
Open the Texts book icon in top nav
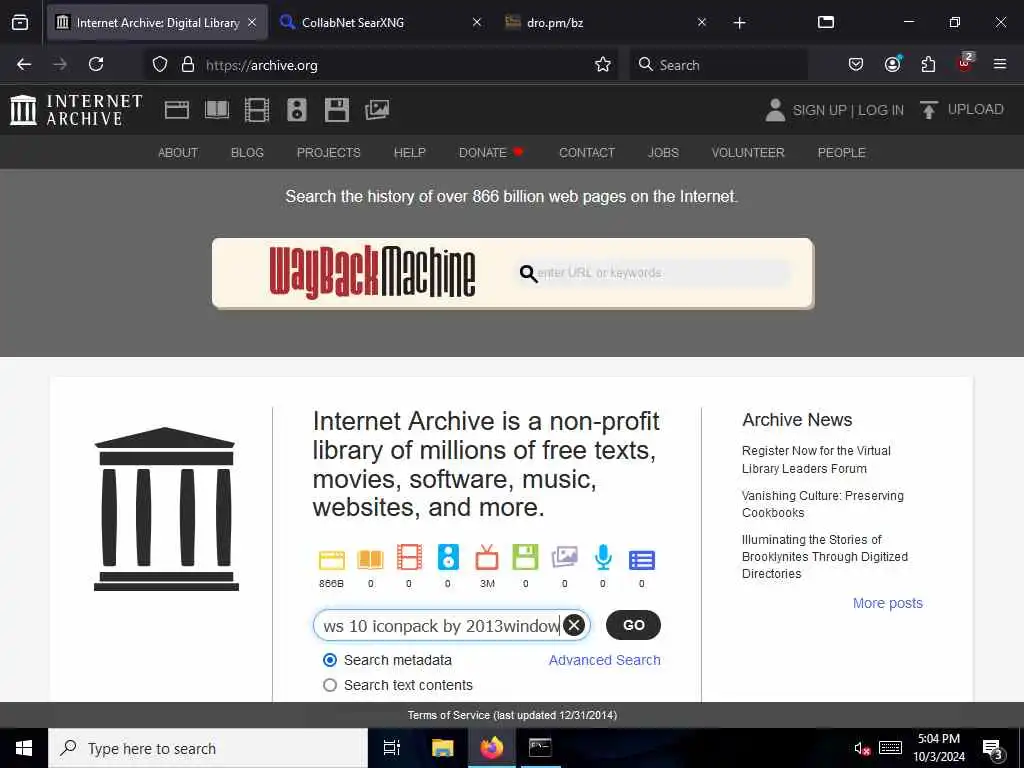point(217,110)
